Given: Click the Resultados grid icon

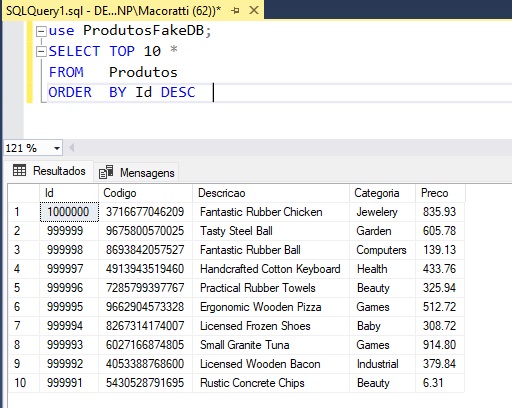Looking at the screenshot, I should (19, 170).
